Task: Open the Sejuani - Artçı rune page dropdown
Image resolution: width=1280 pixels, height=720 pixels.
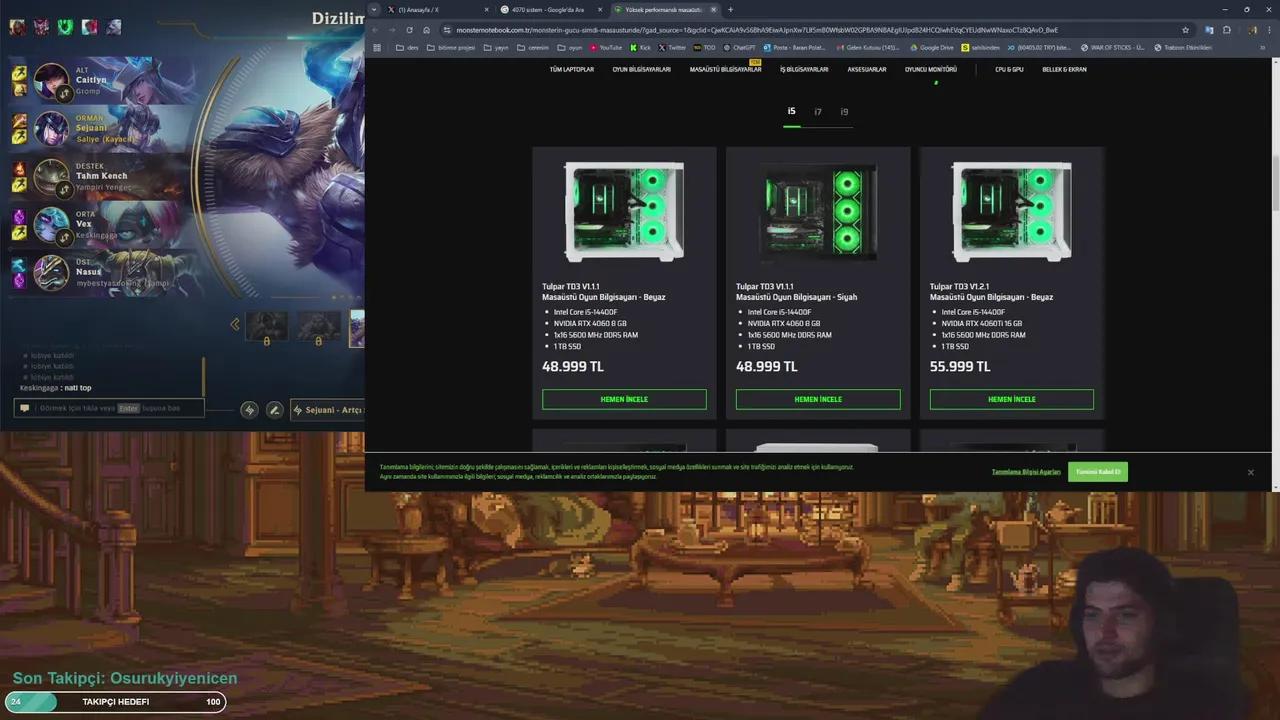Action: tap(328, 410)
